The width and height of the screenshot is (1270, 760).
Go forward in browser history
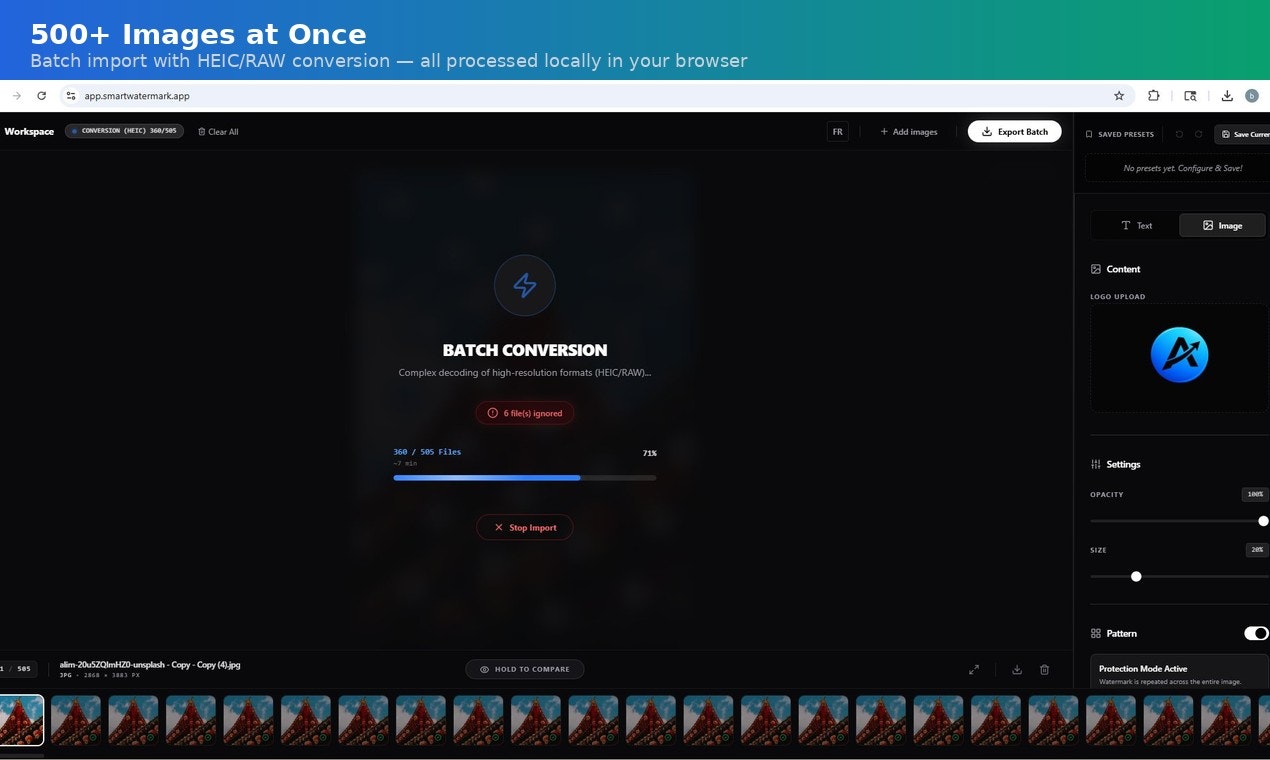[16, 96]
